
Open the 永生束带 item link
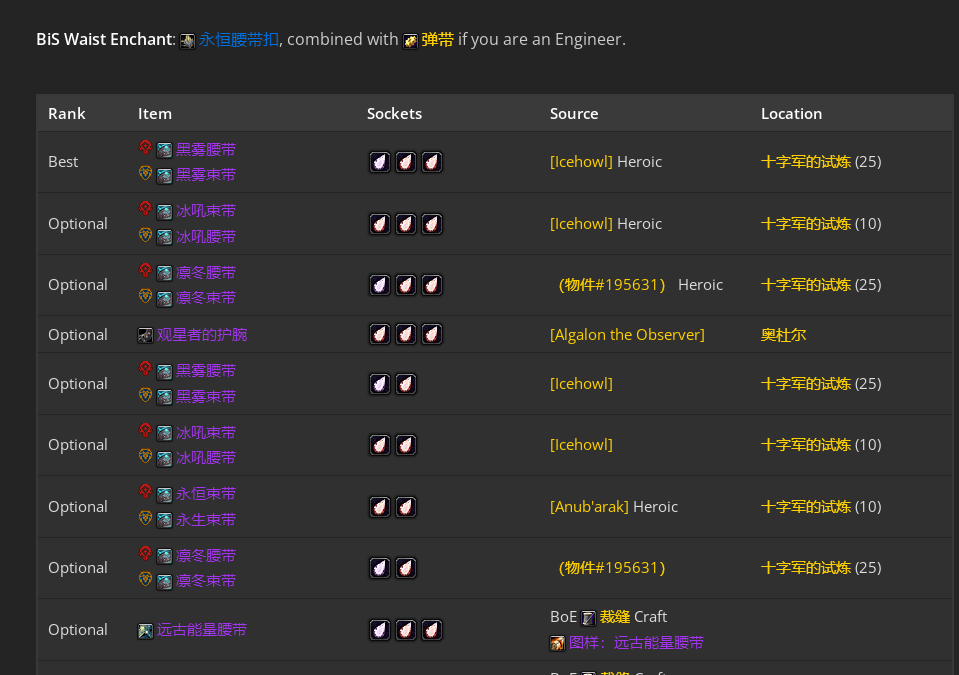tap(206, 520)
